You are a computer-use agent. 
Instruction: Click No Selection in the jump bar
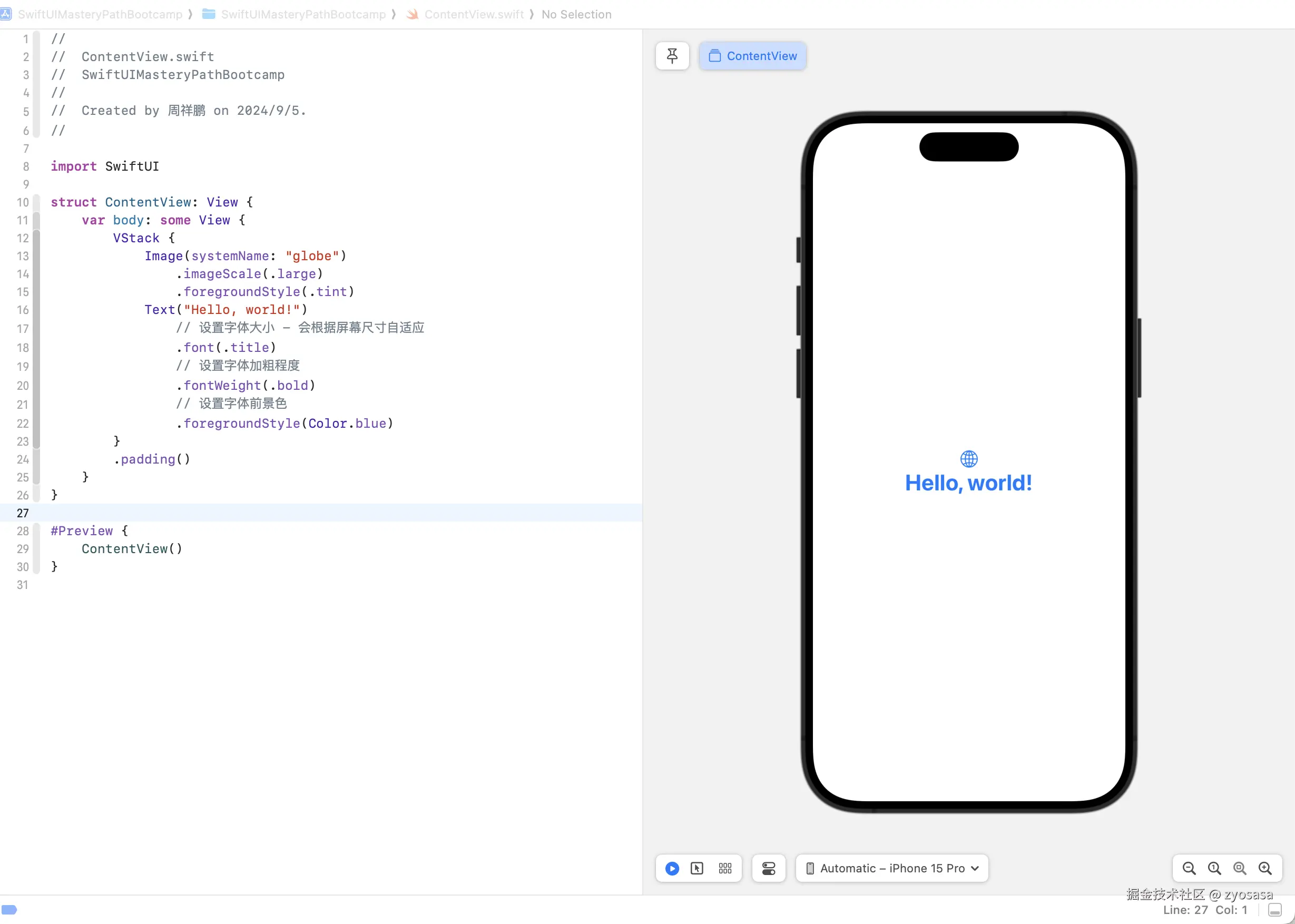[576, 14]
